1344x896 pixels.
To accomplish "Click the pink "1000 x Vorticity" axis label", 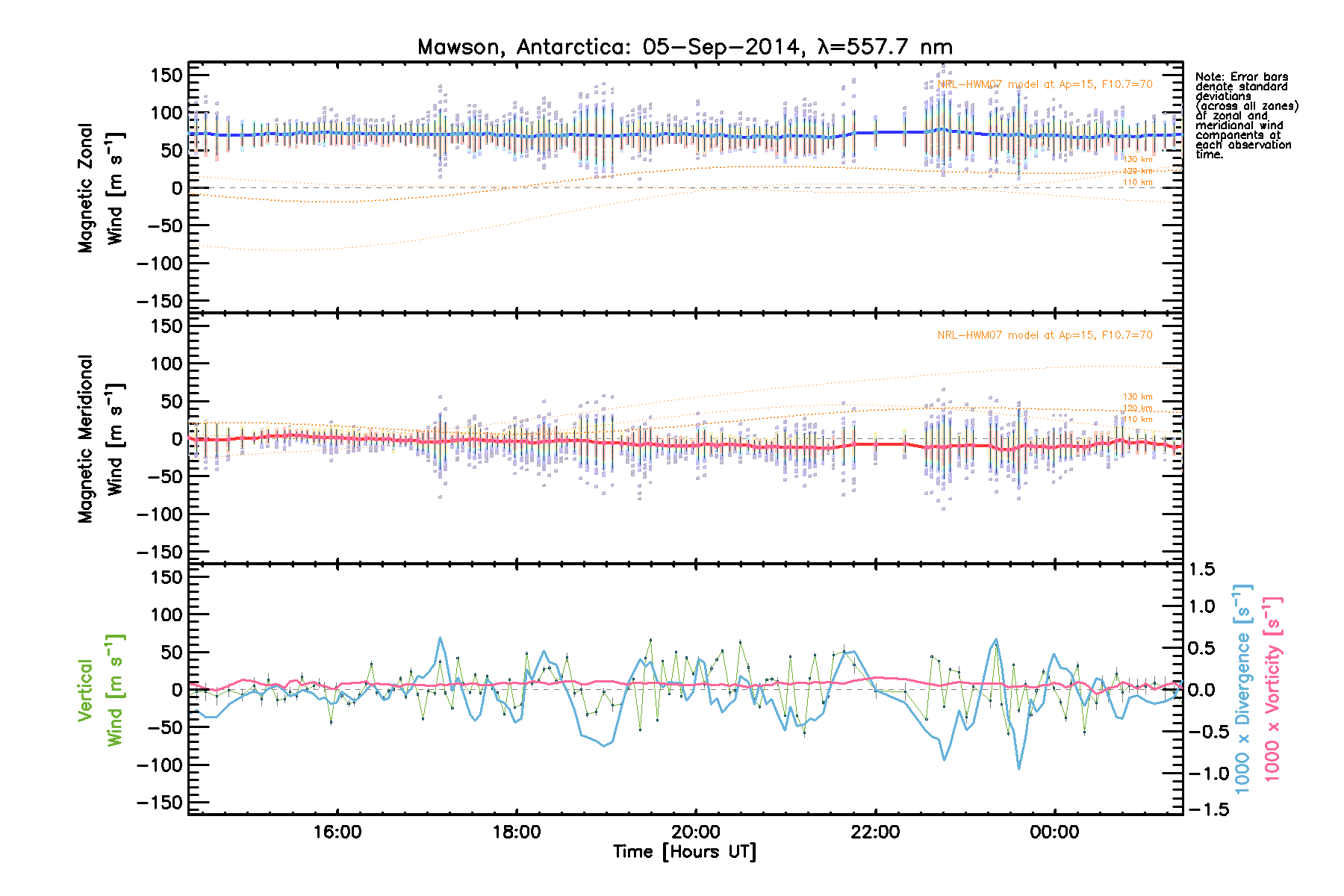I will pos(1272,688).
